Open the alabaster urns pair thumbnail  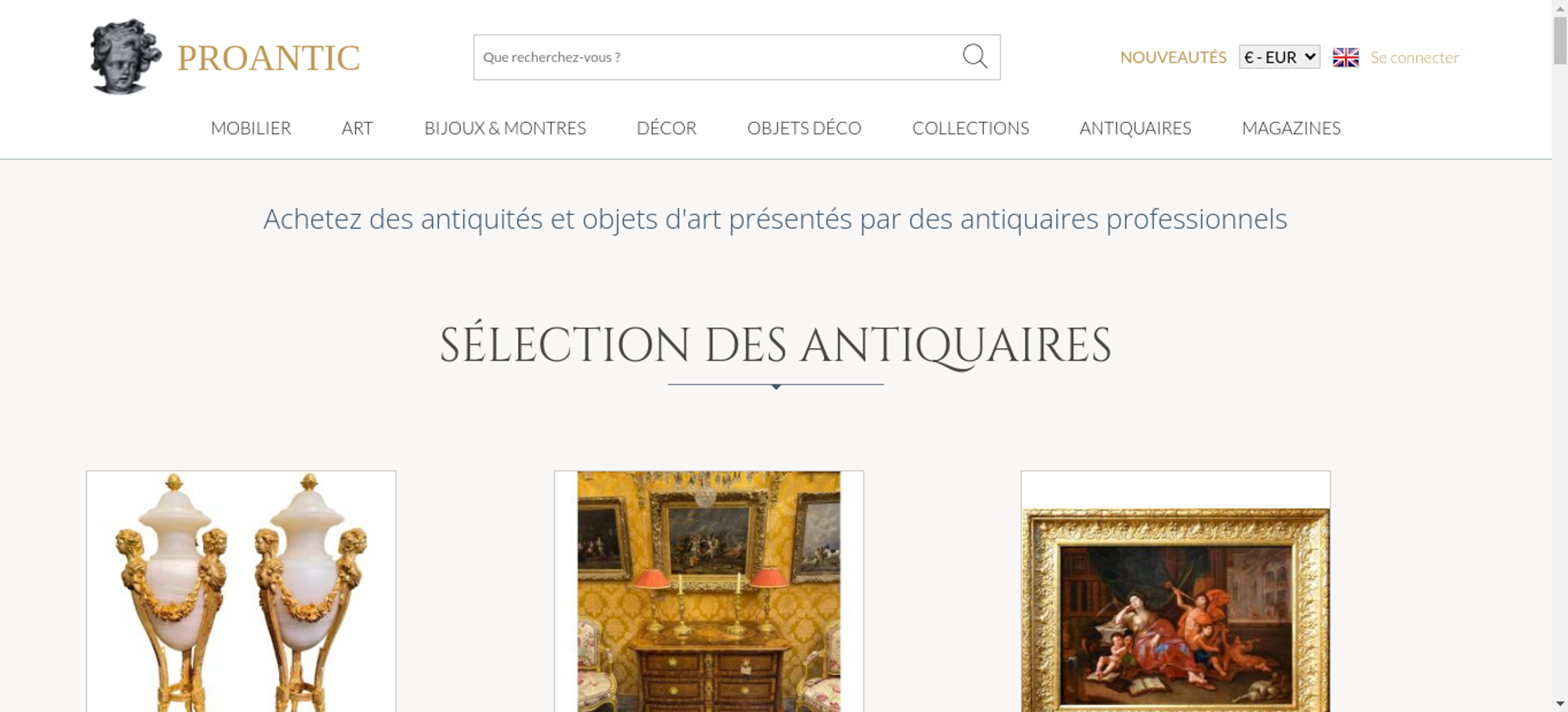click(241, 591)
